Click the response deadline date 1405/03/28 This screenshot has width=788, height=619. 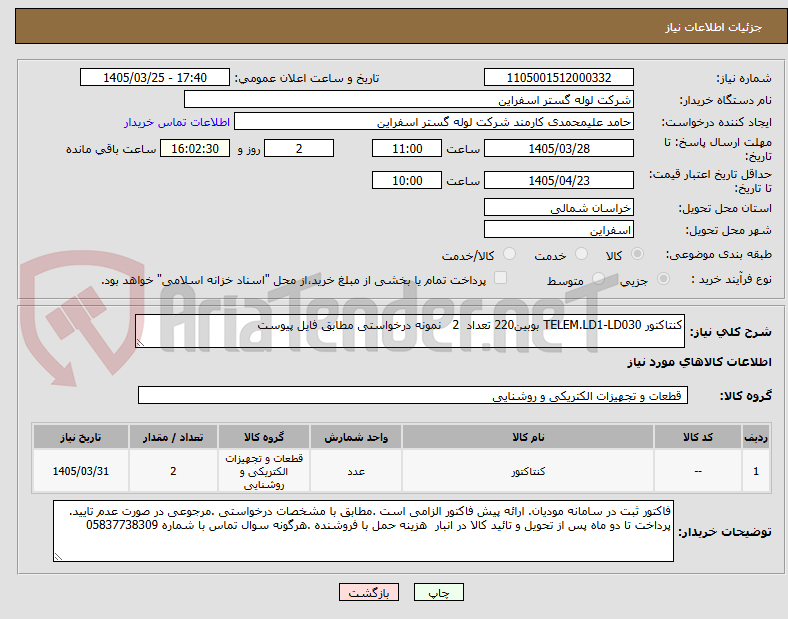point(559,149)
